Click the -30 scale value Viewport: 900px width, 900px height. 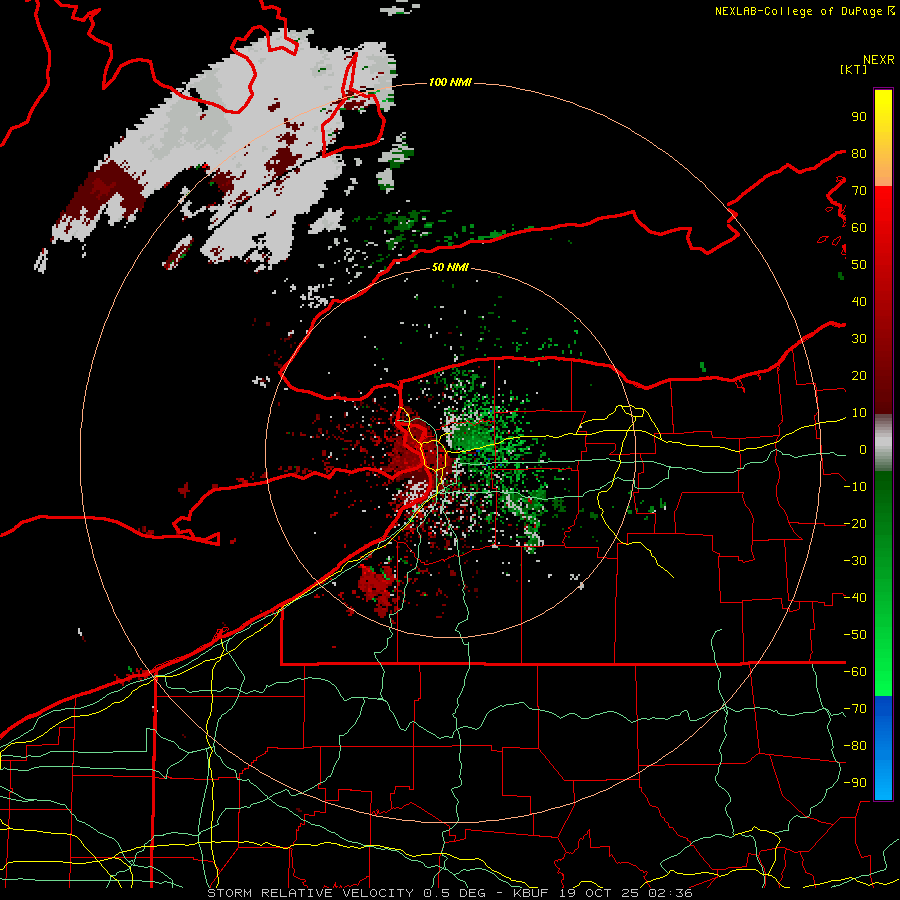pyautogui.click(x=855, y=561)
